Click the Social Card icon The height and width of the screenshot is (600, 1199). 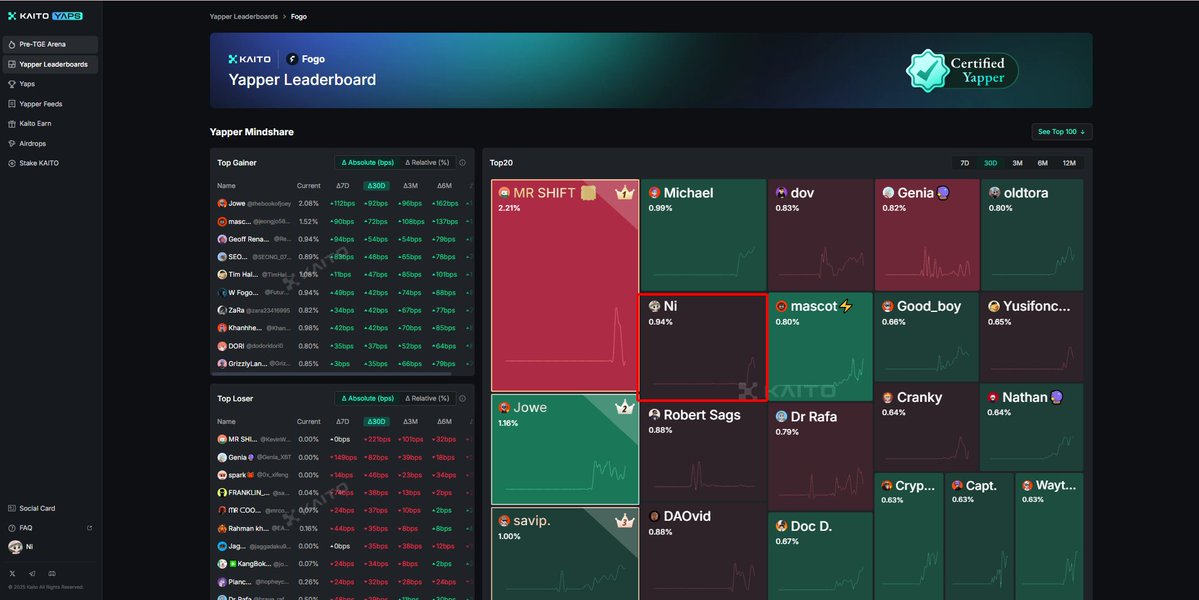(x=11, y=508)
